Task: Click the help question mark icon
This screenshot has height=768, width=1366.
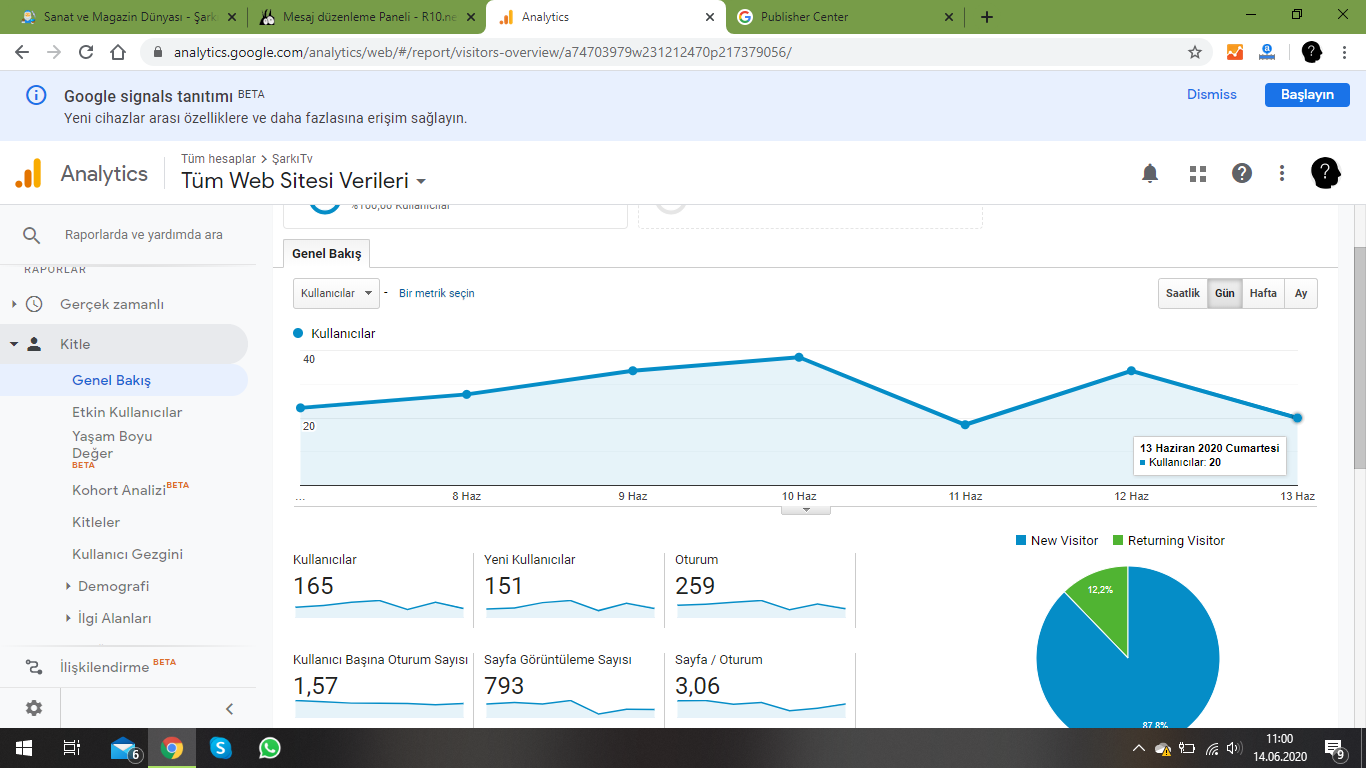Action: (x=1242, y=173)
